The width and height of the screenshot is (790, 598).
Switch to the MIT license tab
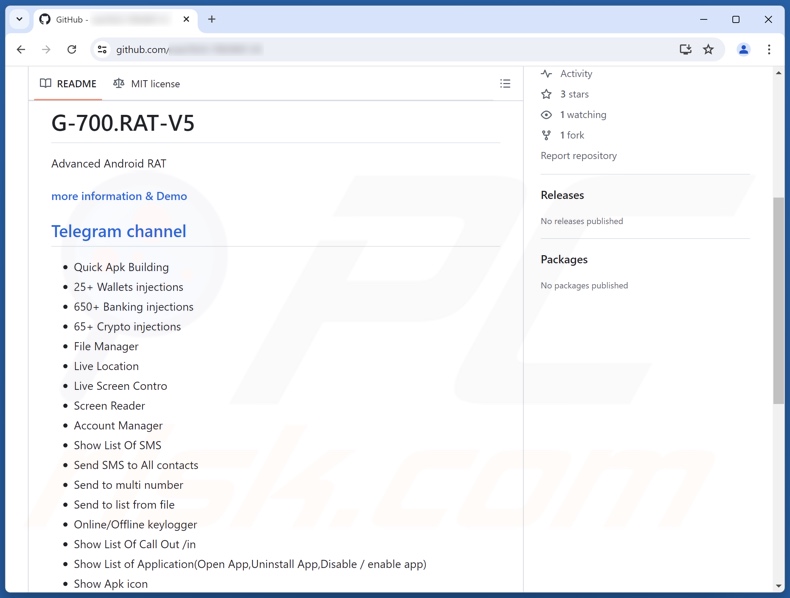[147, 84]
